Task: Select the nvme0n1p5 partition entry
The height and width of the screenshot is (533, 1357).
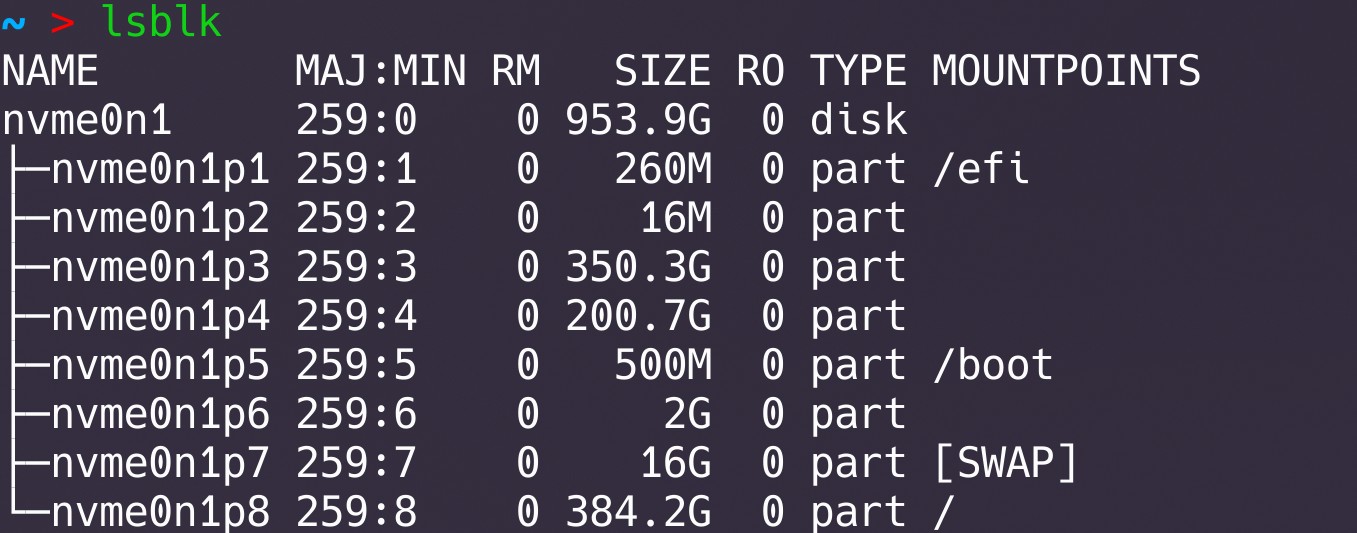Action: click(x=160, y=366)
